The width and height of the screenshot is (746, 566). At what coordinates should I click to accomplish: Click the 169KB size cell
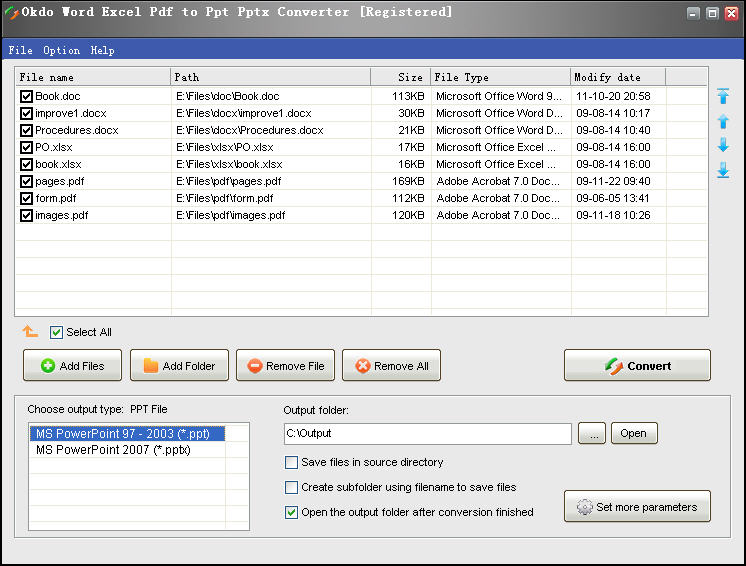click(x=408, y=182)
